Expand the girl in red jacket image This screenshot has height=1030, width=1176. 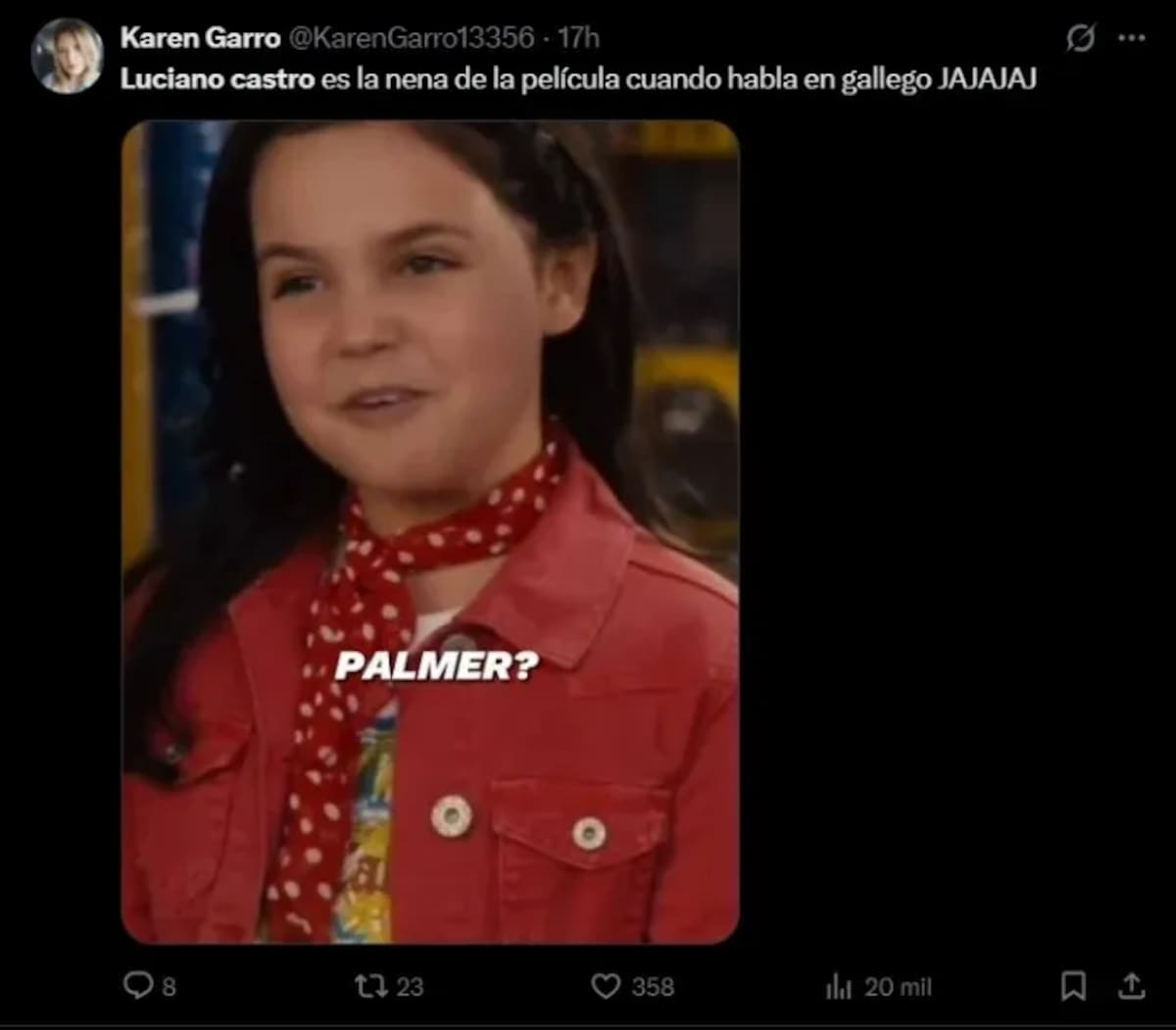pos(430,532)
